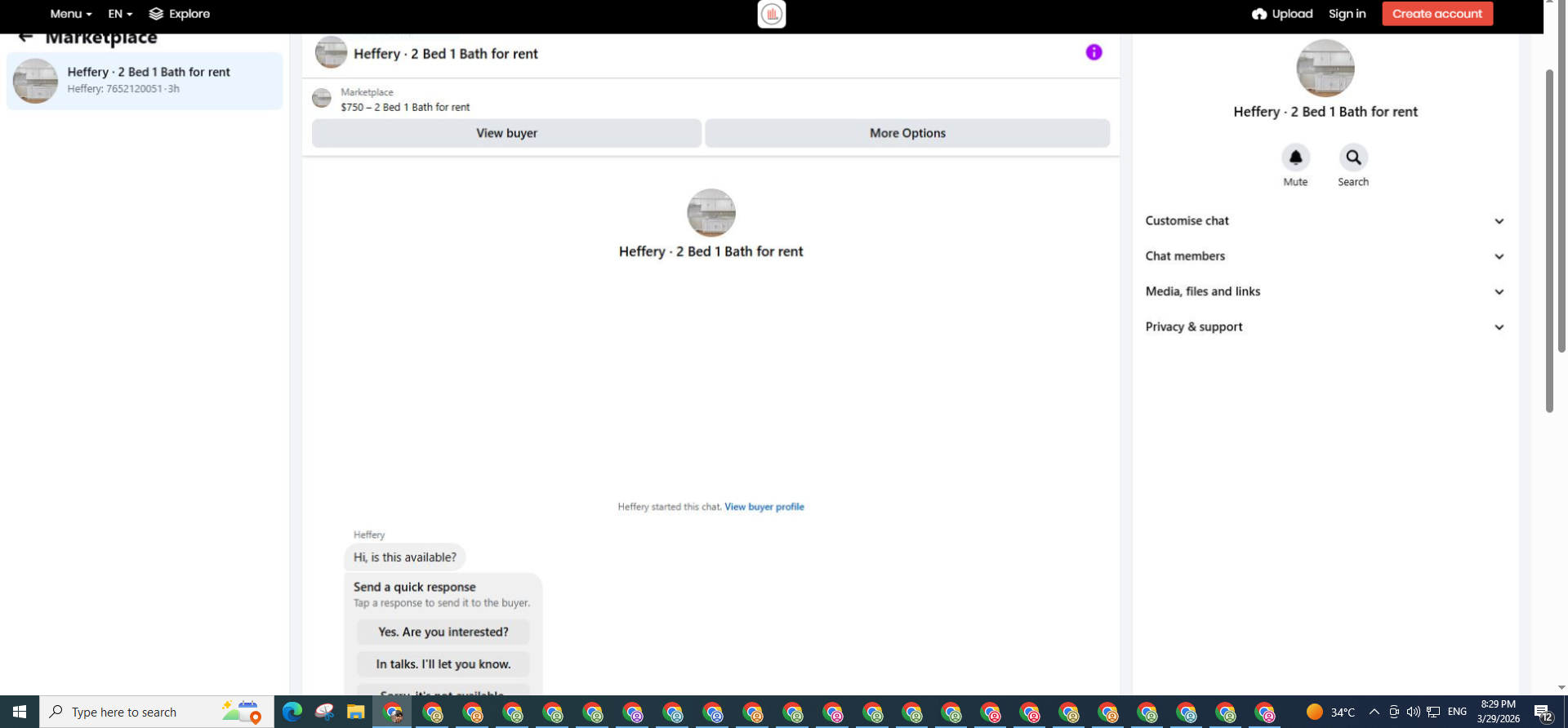Expand the Privacy & support section
Image resolution: width=1568 pixels, height=728 pixels.
pos(1325,327)
